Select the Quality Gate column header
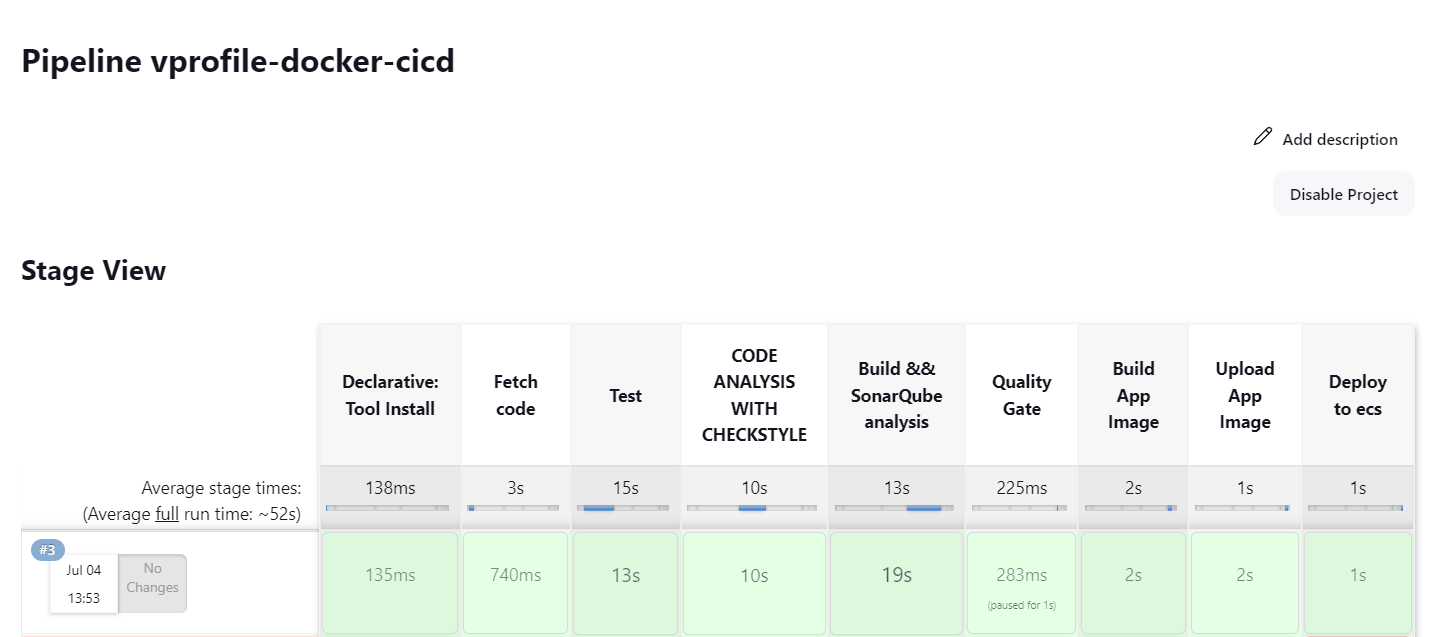 tap(1021, 394)
